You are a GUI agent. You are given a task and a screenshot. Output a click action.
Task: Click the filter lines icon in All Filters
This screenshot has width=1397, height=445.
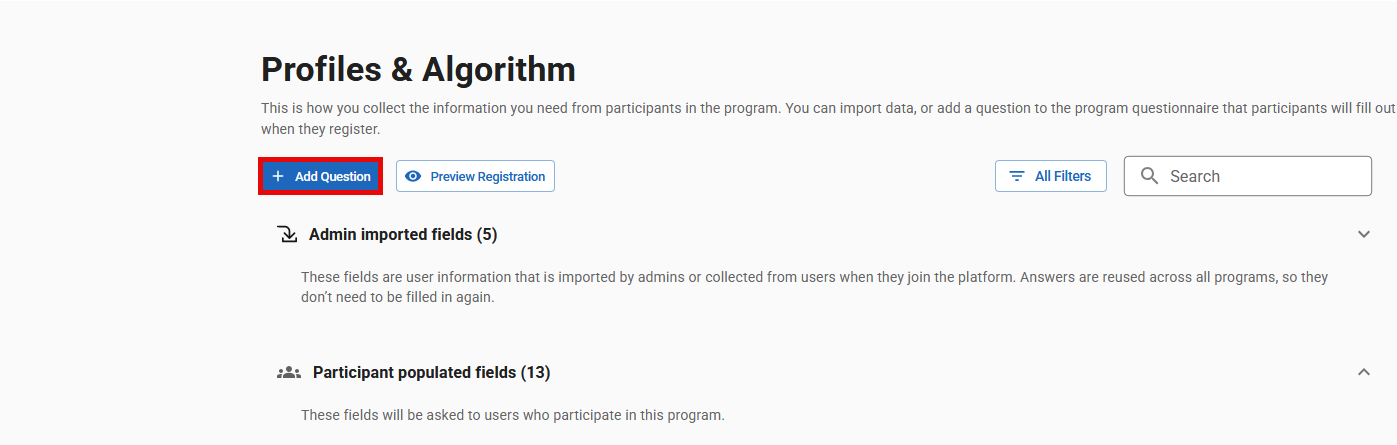[1017, 176]
